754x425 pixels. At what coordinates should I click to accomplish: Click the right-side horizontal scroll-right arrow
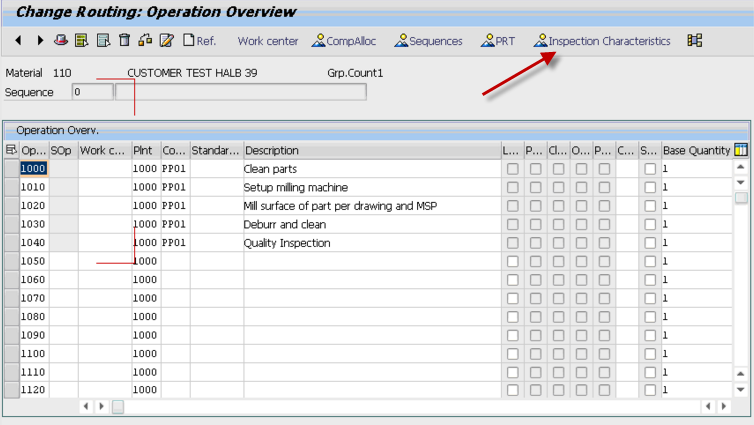click(x=724, y=406)
